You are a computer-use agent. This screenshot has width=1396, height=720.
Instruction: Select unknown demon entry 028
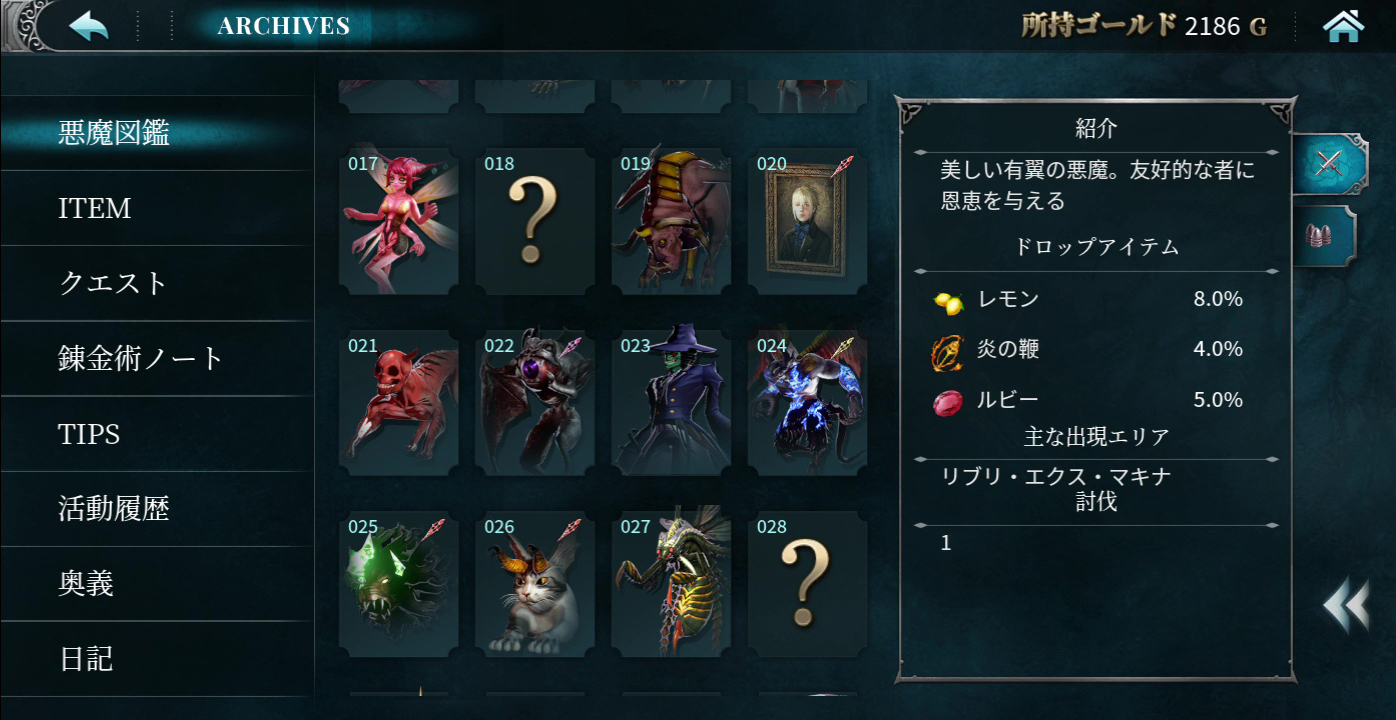[x=807, y=584]
